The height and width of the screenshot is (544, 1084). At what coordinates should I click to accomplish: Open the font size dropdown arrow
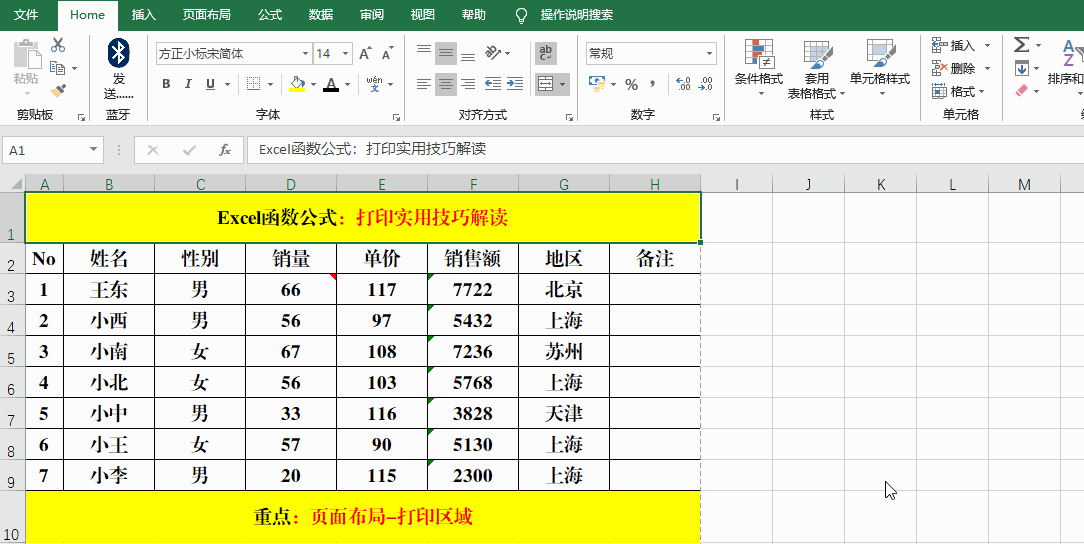point(346,53)
